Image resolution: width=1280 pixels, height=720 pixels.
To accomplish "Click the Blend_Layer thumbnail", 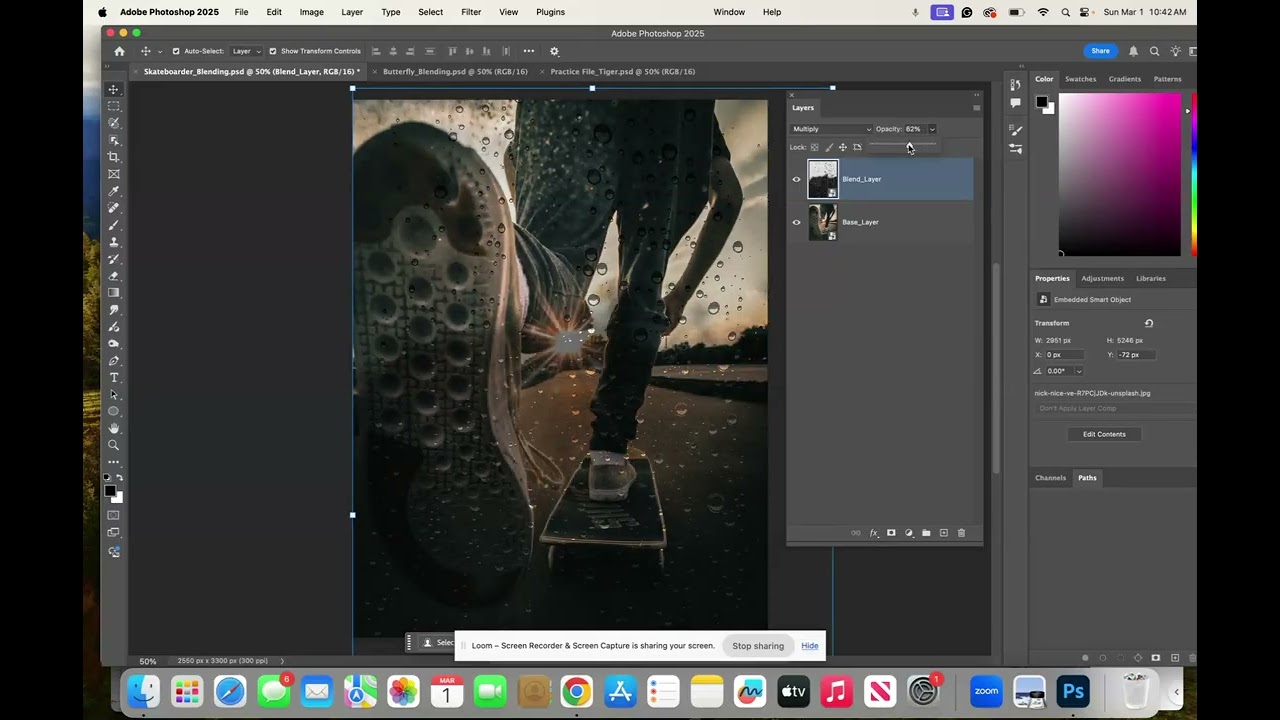I will (x=822, y=179).
